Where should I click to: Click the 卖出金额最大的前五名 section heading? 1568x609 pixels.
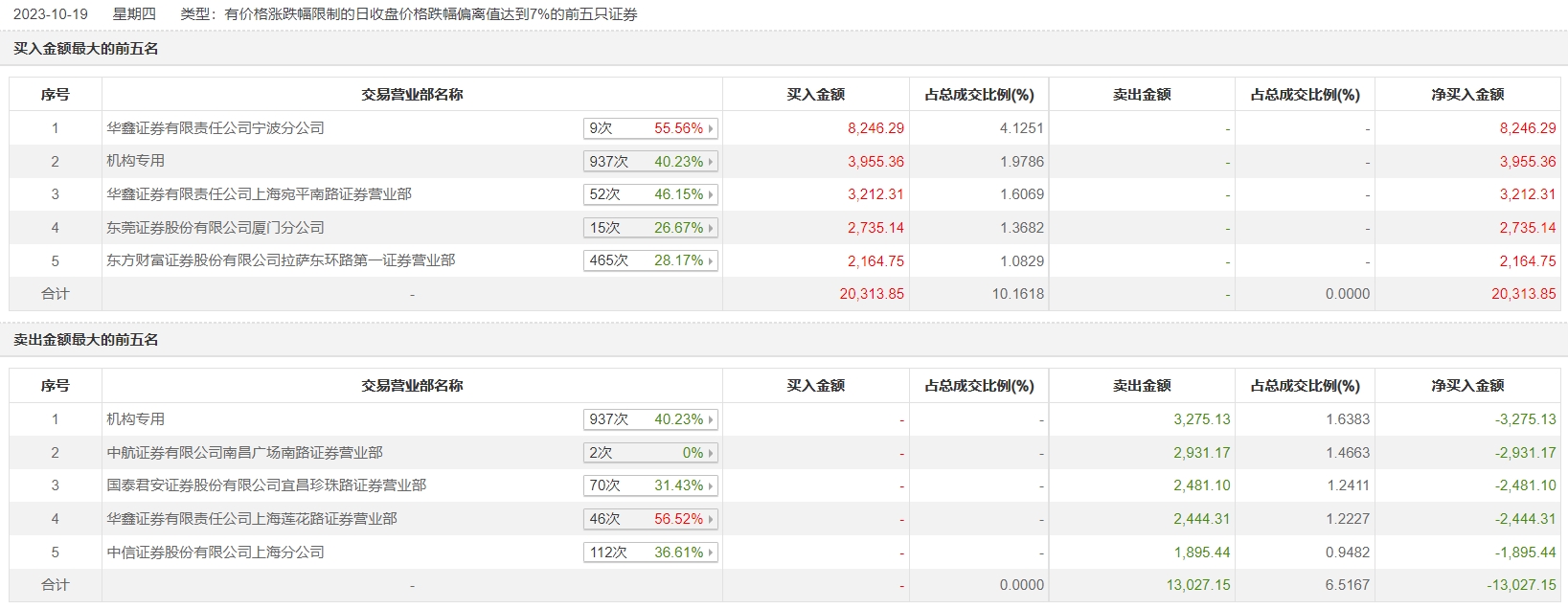tap(86, 340)
